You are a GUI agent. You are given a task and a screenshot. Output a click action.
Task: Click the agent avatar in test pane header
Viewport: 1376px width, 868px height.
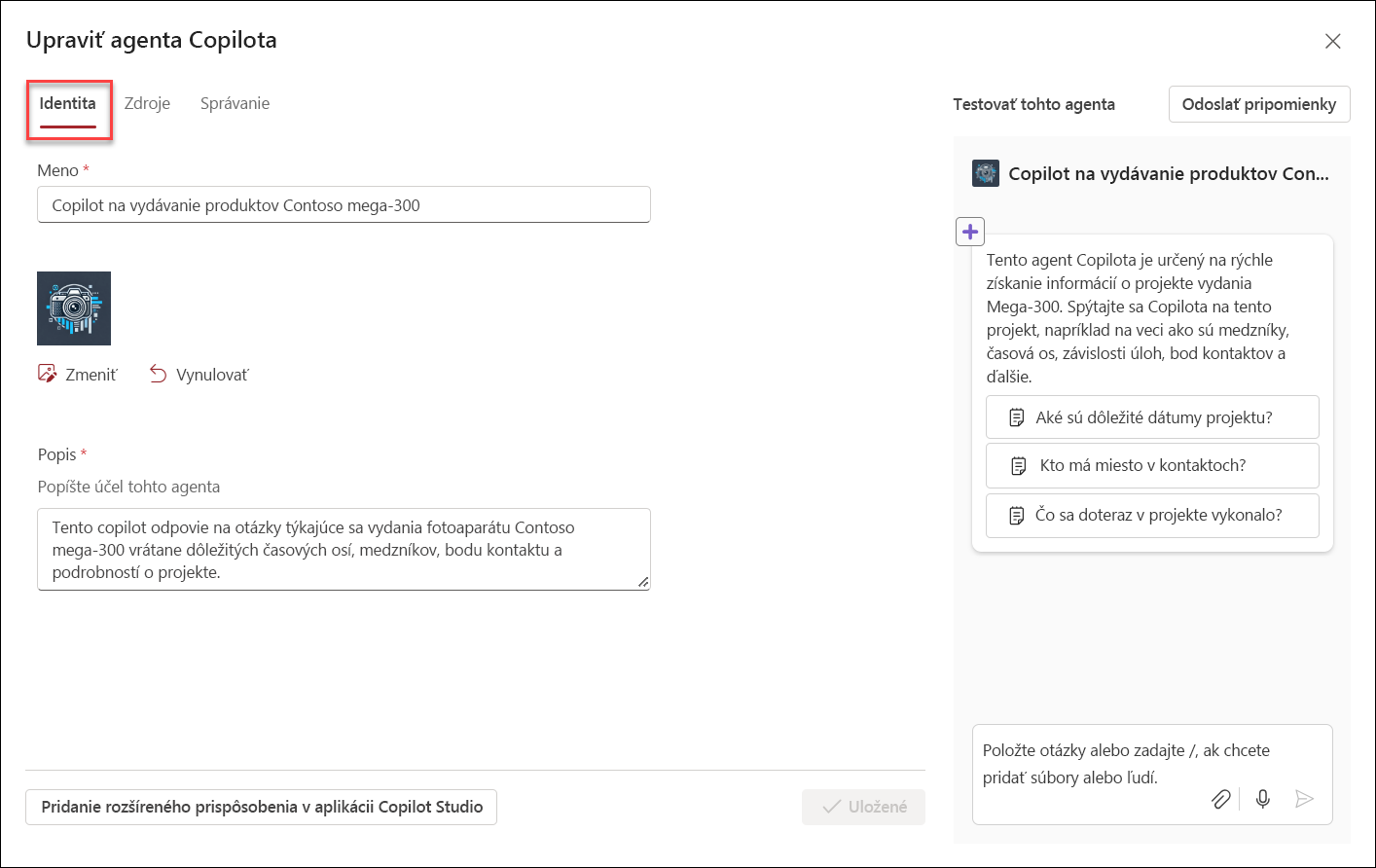point(986,173)
